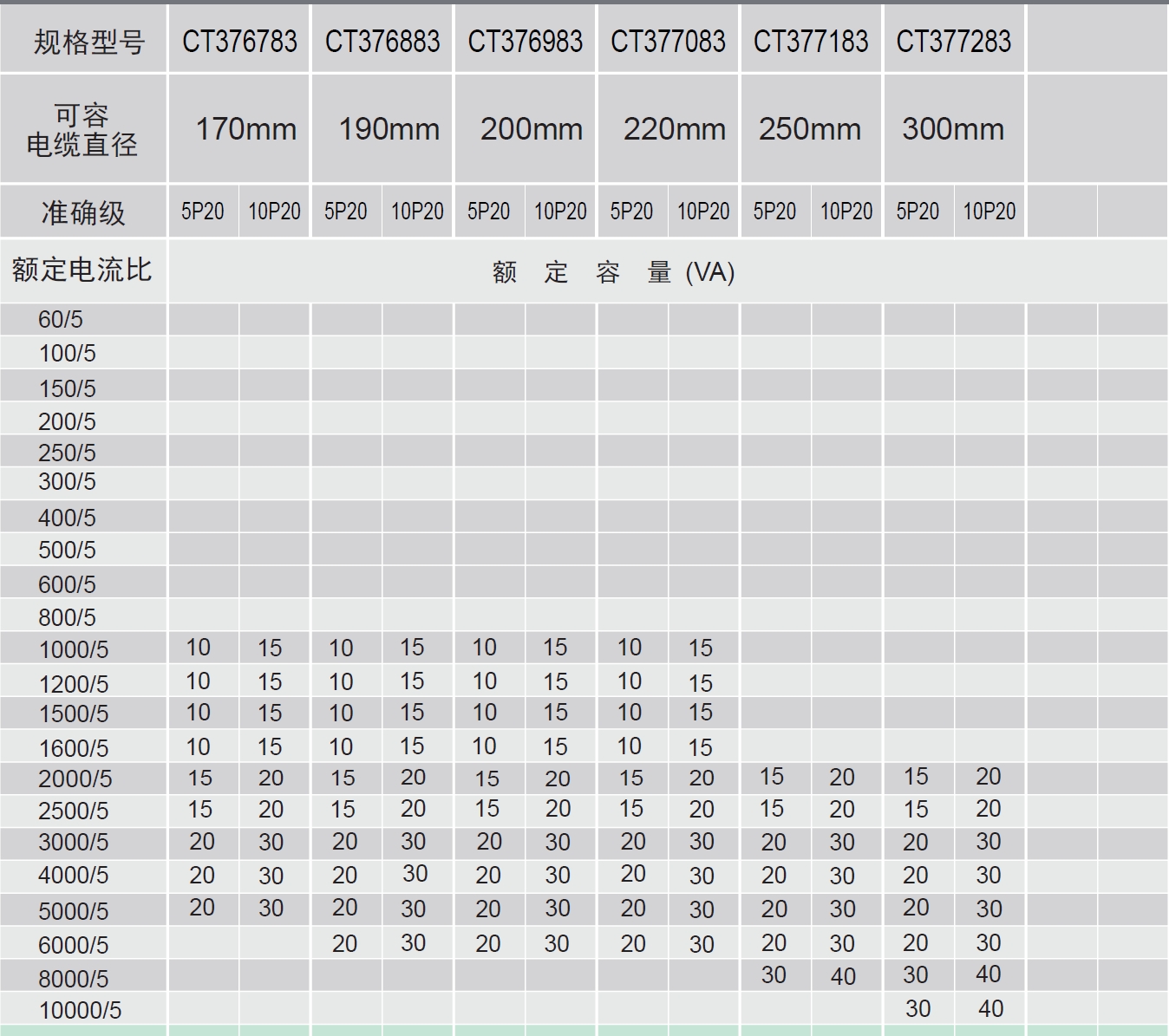Click the 250mm cable diameter cell

(810, 129)
